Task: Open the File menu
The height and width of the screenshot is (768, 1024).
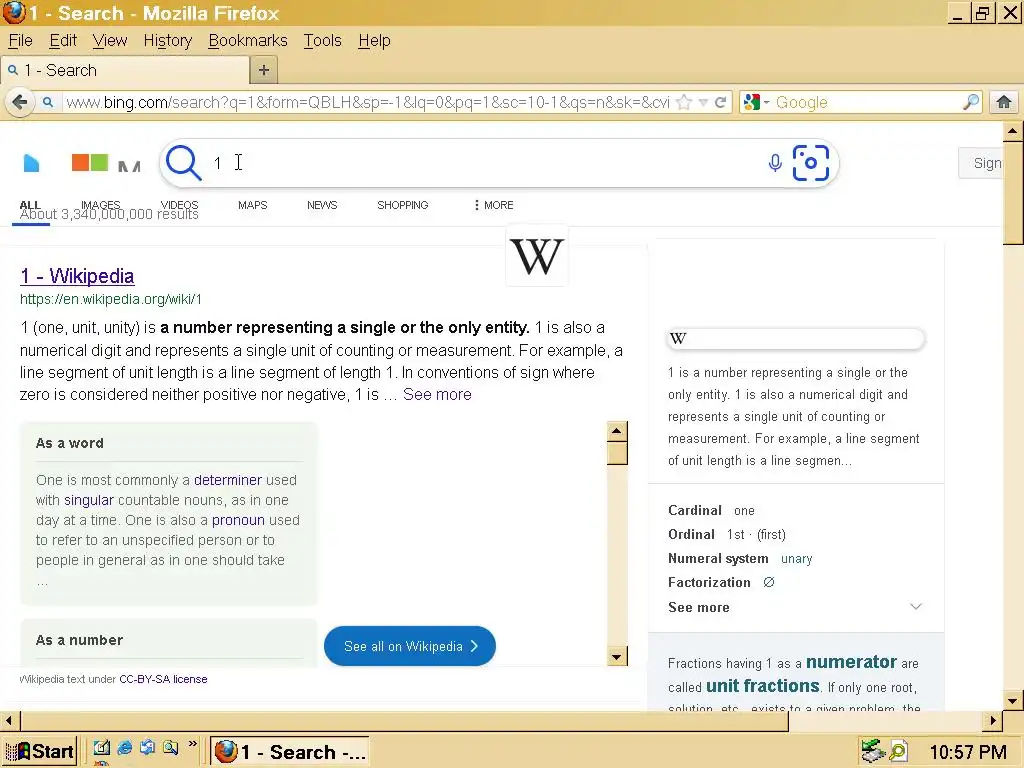Action: 20,40
